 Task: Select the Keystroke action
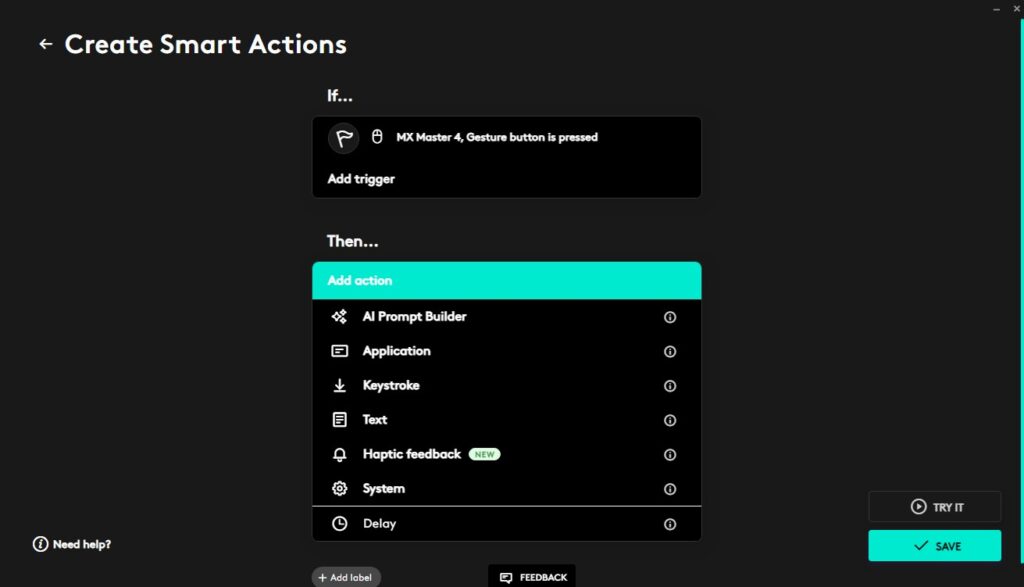point(391,386)
